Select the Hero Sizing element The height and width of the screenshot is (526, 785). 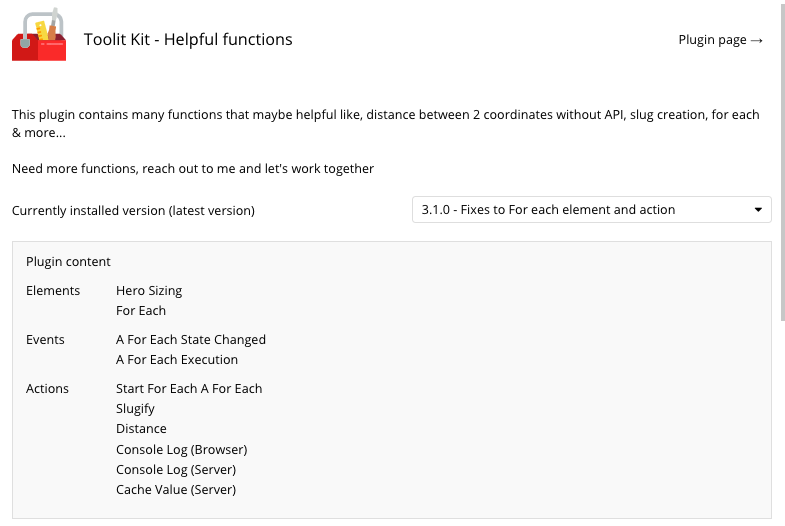click(x=149, y=291)
